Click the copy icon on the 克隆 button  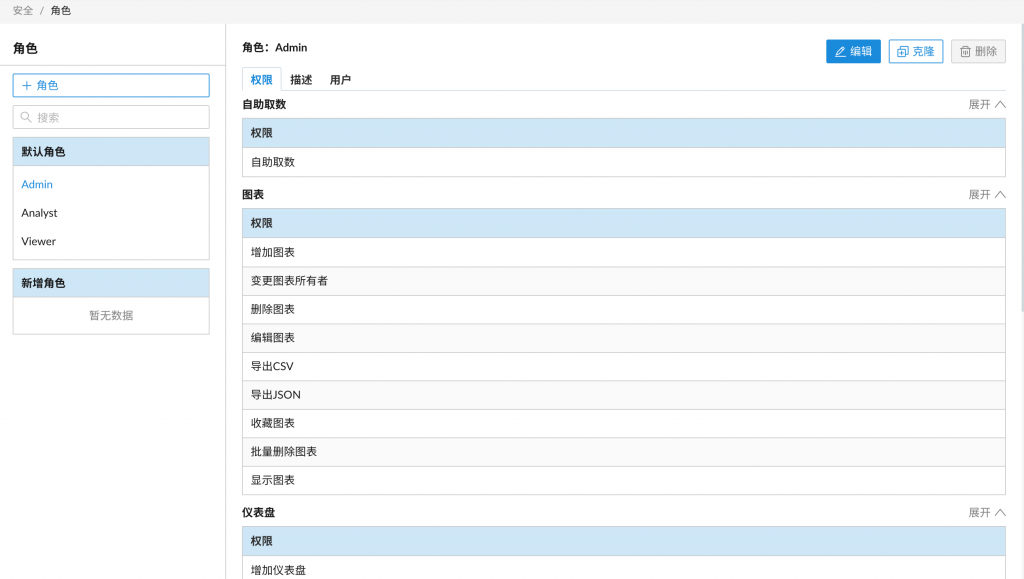coord(902,52)
